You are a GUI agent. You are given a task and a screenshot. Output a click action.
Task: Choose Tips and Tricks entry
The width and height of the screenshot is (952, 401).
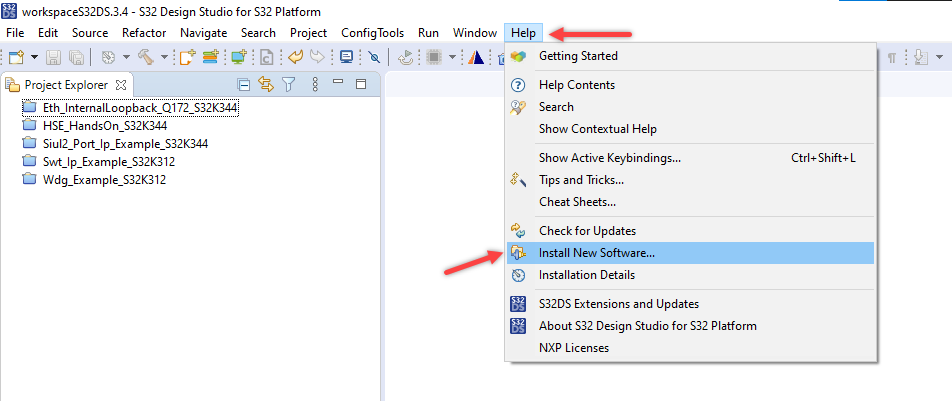coord(690,180)
